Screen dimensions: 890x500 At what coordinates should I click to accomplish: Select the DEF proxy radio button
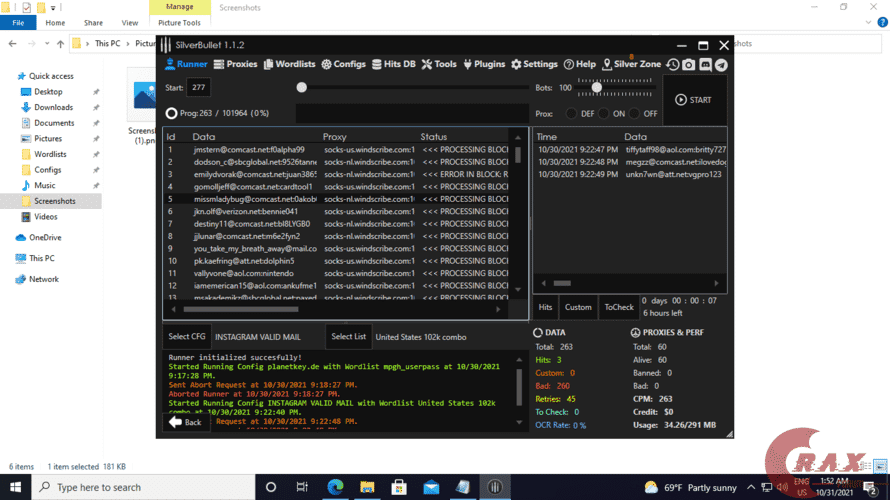pos(571,114)
